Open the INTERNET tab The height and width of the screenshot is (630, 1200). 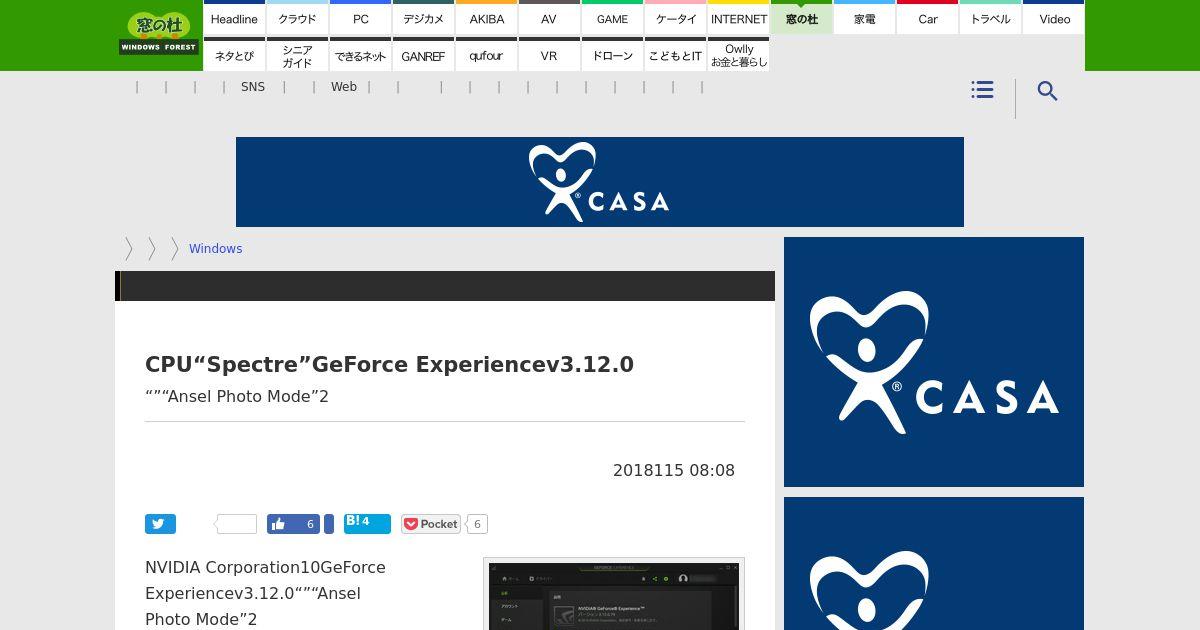point(738,18)
